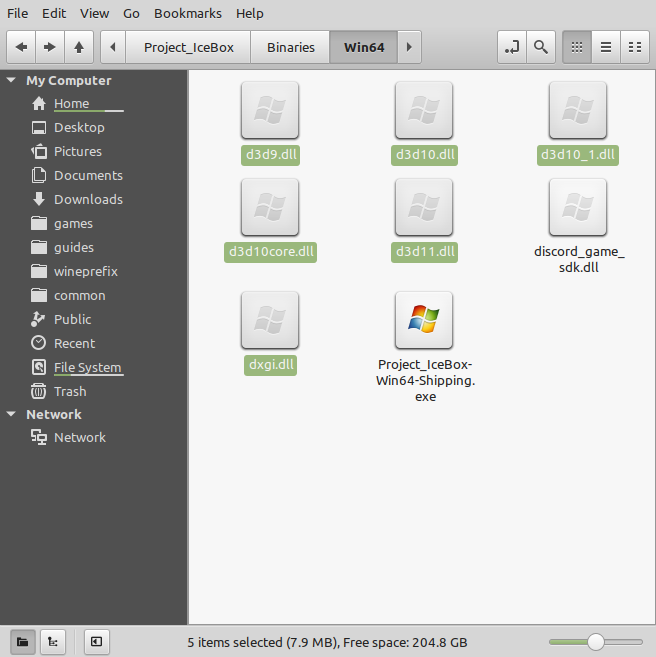Open Public in the sidebar
Screen dimensions: 656x657
(72, 319)
